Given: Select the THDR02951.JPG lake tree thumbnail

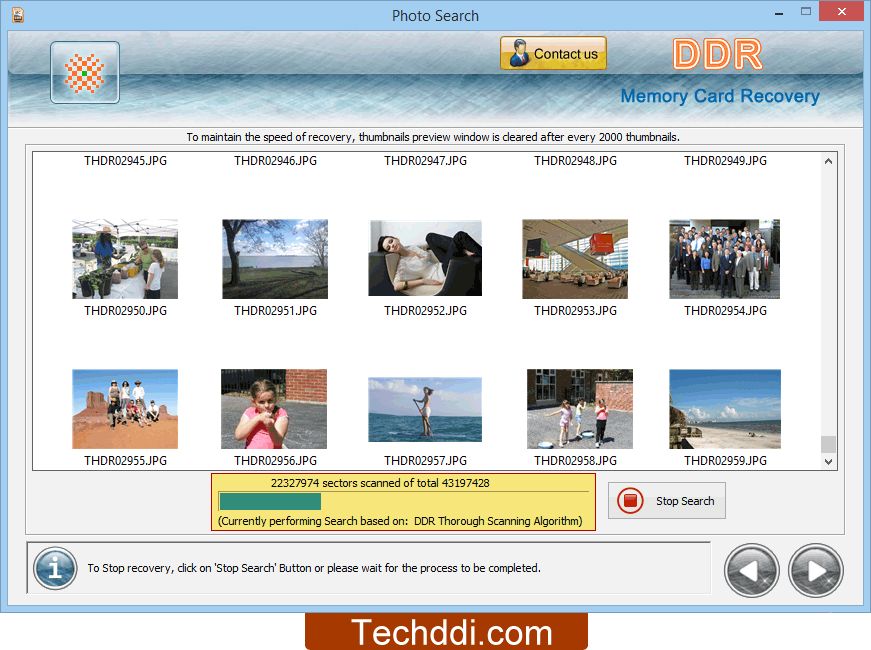Looking at the screenshot, I should coord(275,259).
